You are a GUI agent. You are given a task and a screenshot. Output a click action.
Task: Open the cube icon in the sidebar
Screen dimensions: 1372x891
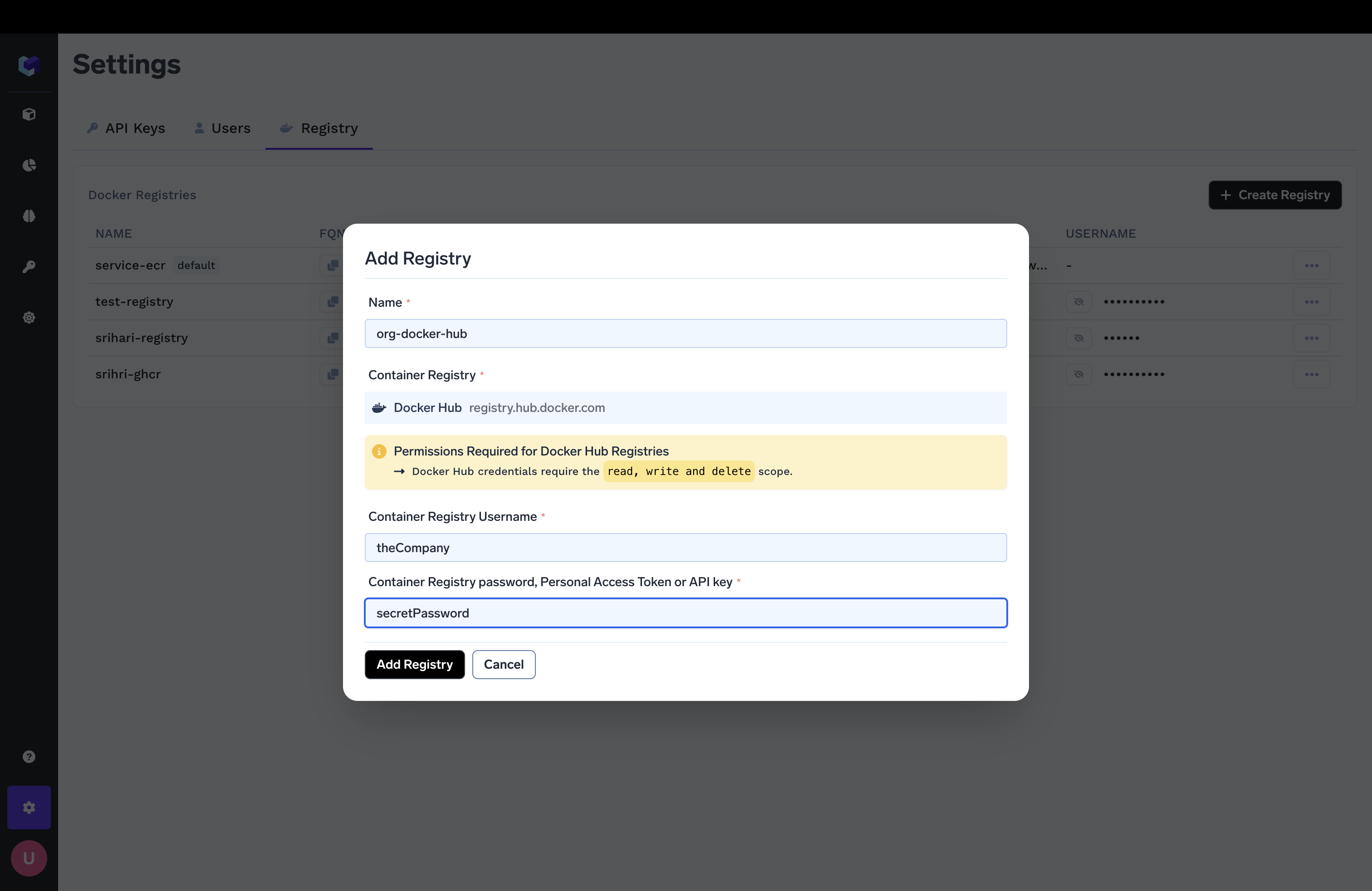tap(29, 114)
